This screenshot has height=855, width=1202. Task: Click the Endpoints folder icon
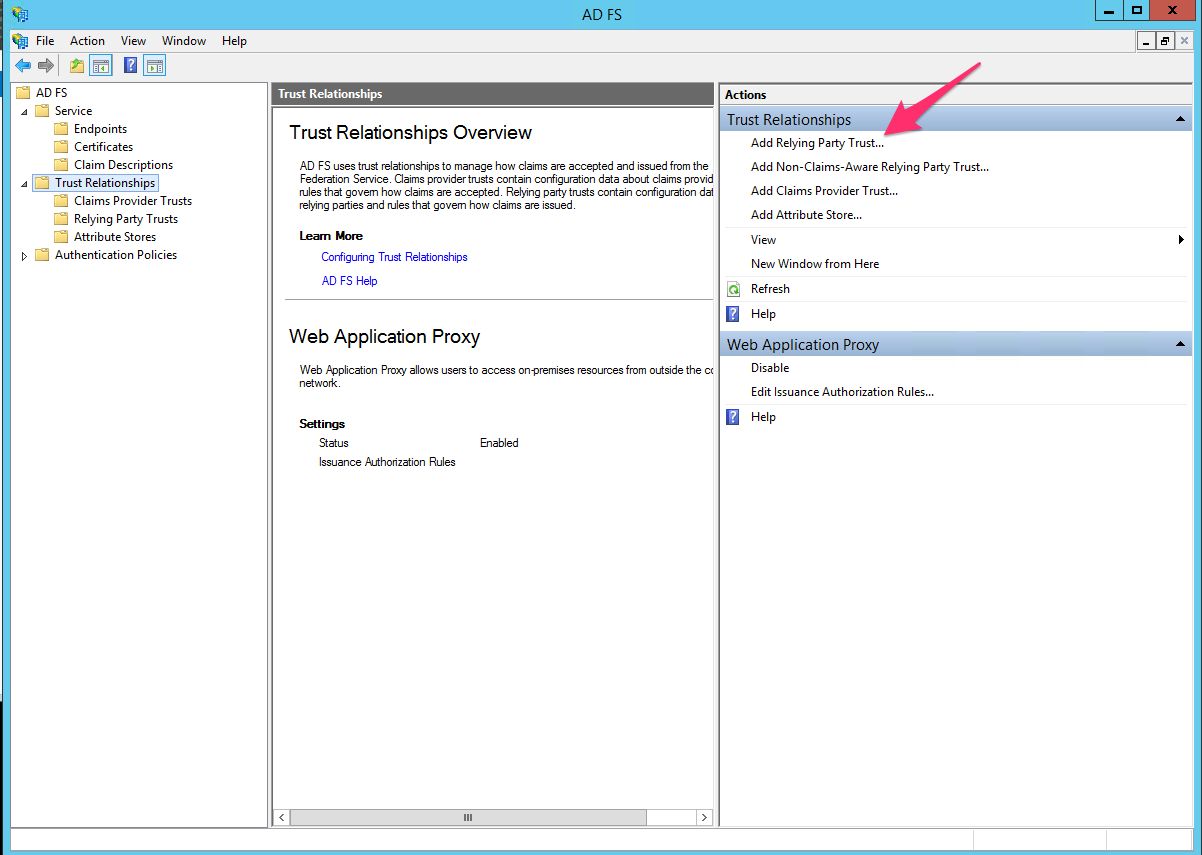pyautogui.click(x=61, y=129)
